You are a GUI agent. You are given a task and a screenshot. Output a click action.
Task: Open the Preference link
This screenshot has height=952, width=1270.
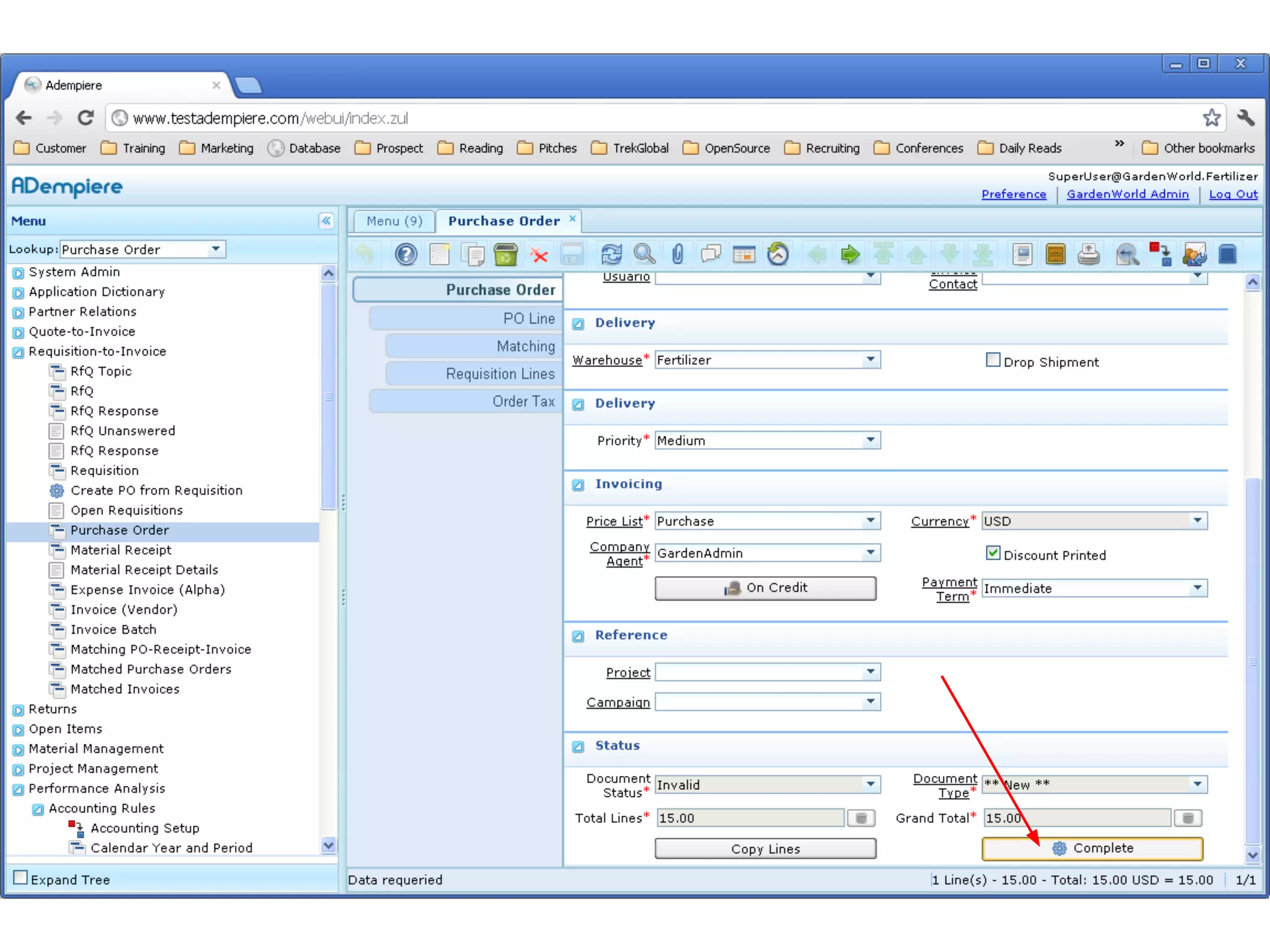[x=1014, y=194]
